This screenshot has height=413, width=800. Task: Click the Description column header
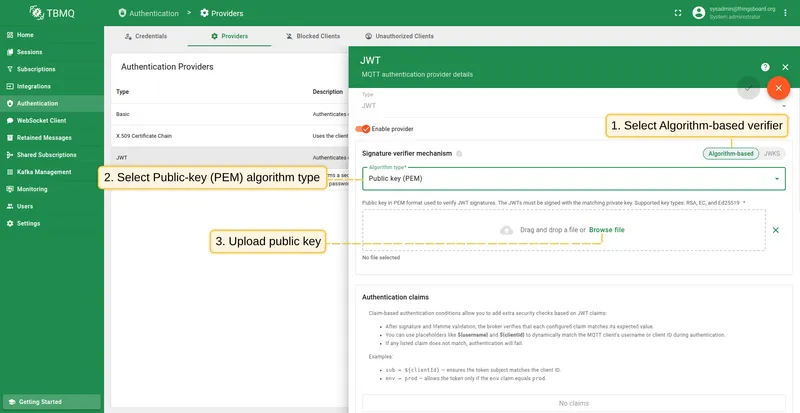click(x=328, y=92)
